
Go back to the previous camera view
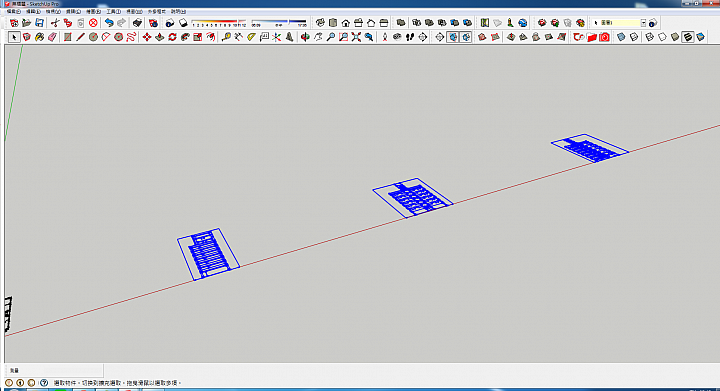[369, 37]
